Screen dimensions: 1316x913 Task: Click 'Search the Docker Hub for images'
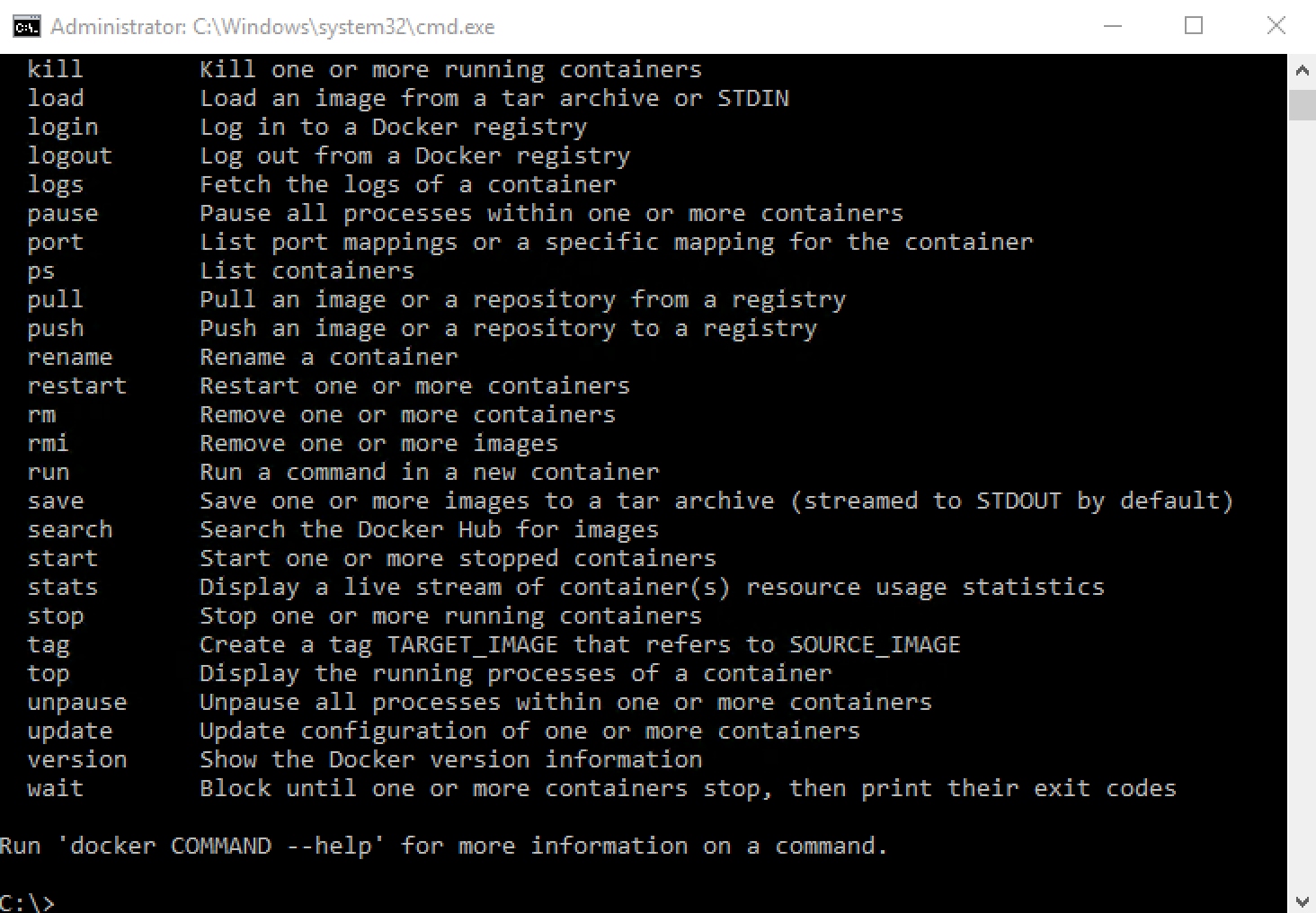[x=429, y=529]
